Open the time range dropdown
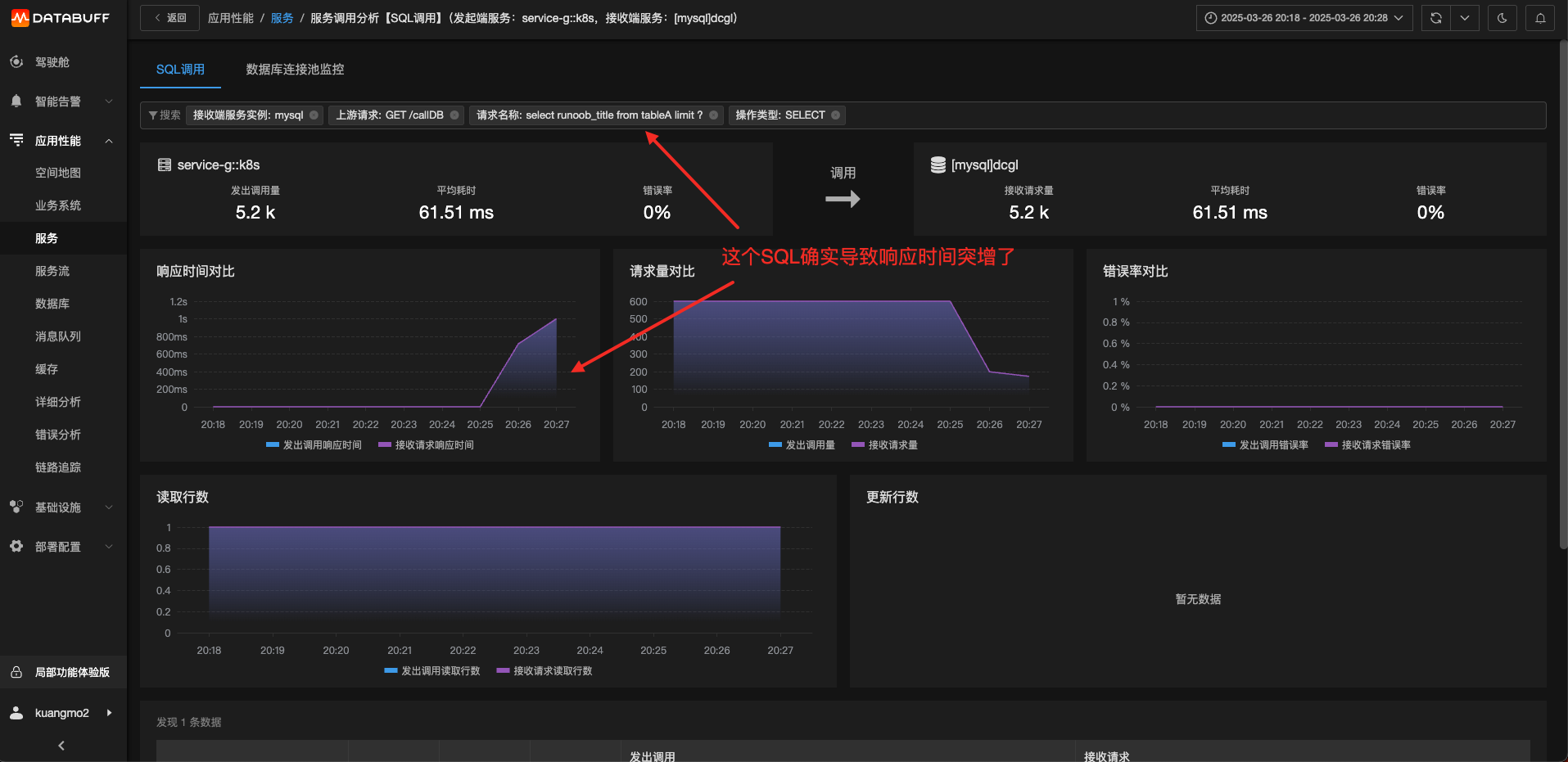This screenshot has width=1568, height=762. tap(1304, 18)
